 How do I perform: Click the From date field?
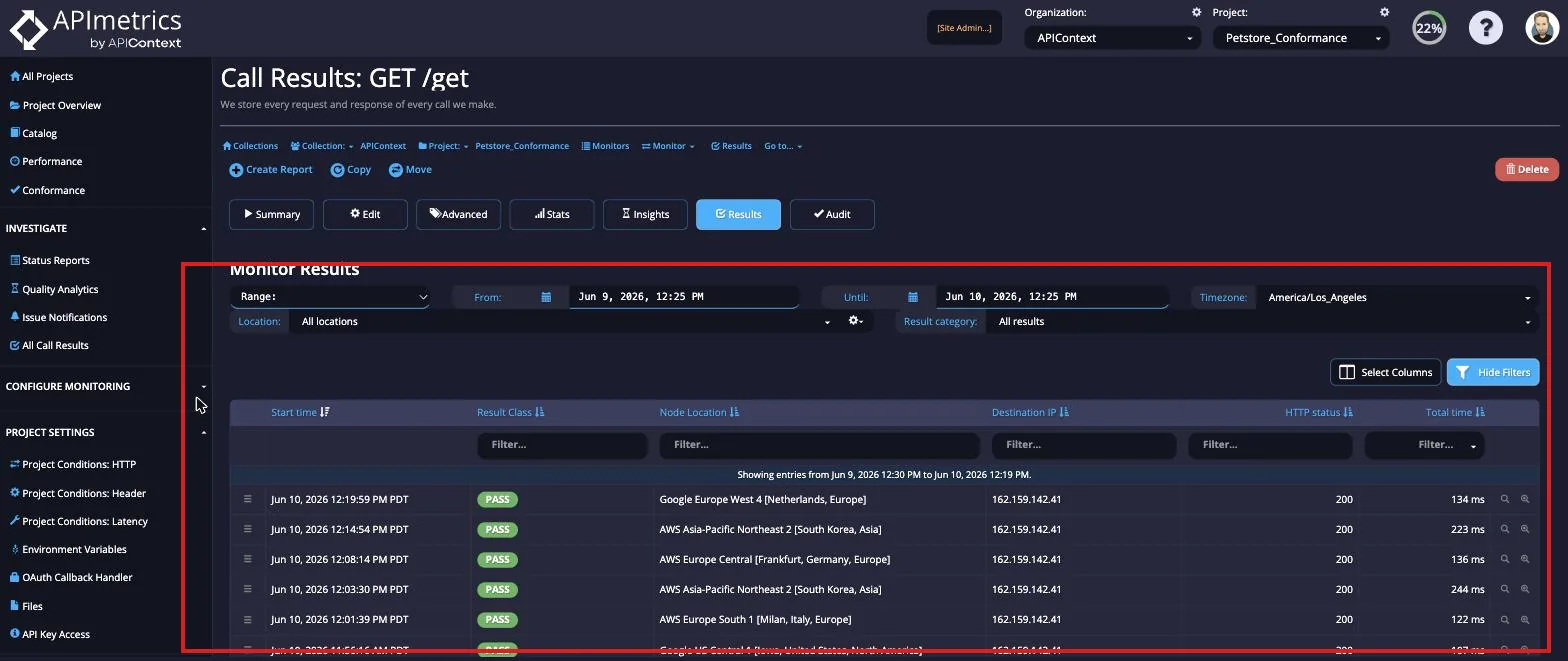coord(684,297)
